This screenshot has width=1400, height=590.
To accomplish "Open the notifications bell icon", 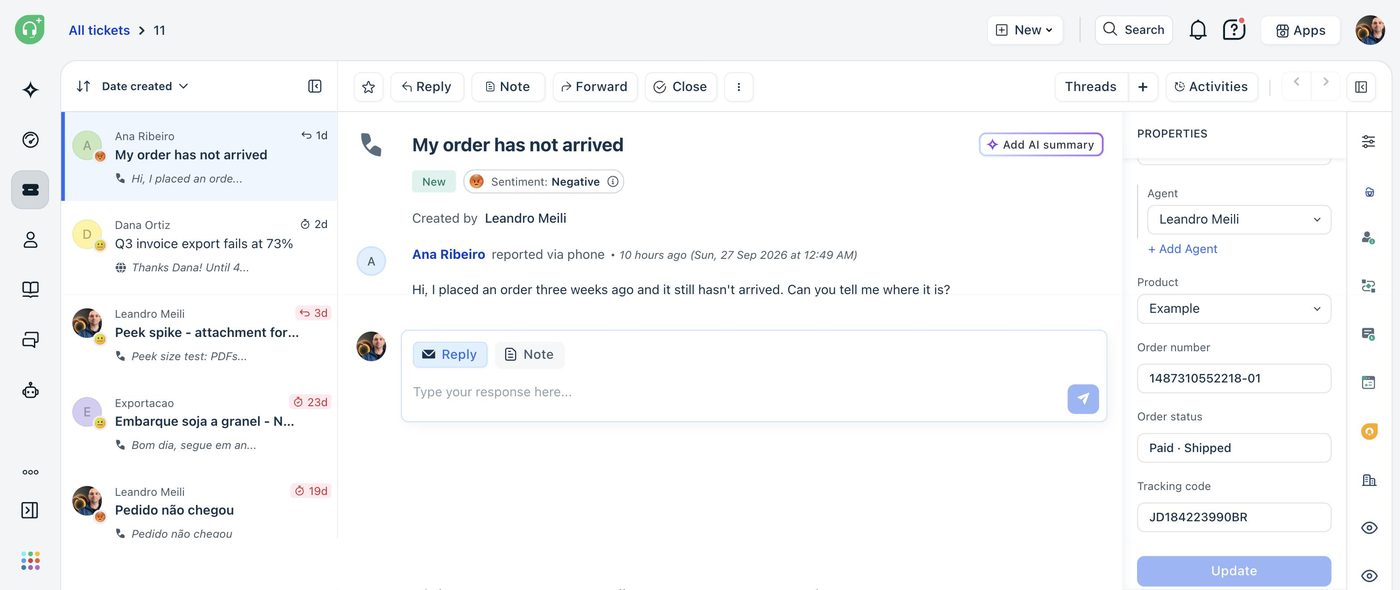I will 1198,30.
